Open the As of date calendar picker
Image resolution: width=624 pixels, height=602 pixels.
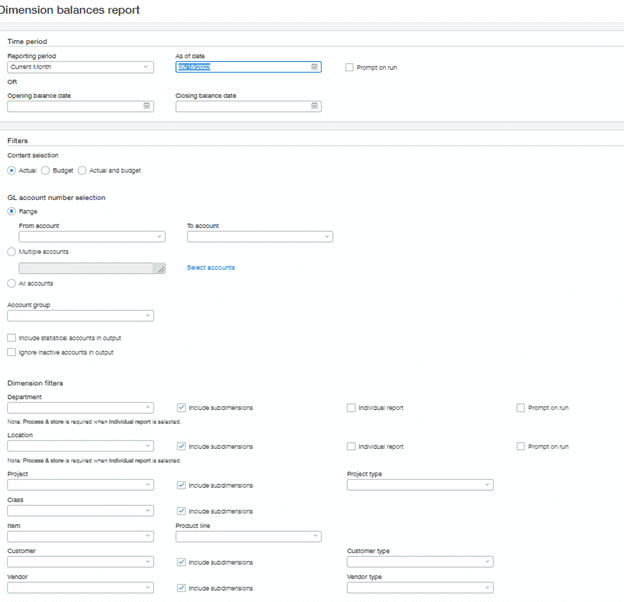315,67
